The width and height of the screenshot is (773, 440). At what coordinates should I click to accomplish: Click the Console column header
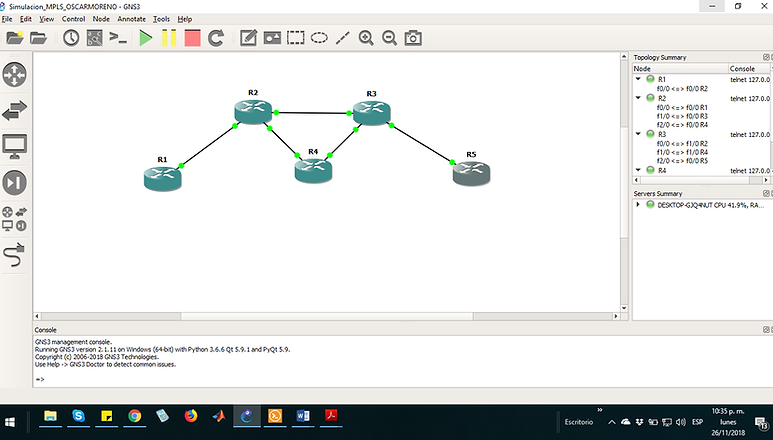tap(749, 68)
